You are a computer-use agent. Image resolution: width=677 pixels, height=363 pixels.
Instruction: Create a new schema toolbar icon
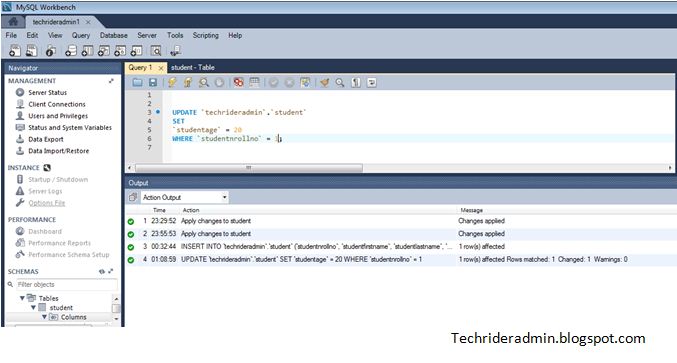pos(71,51)
